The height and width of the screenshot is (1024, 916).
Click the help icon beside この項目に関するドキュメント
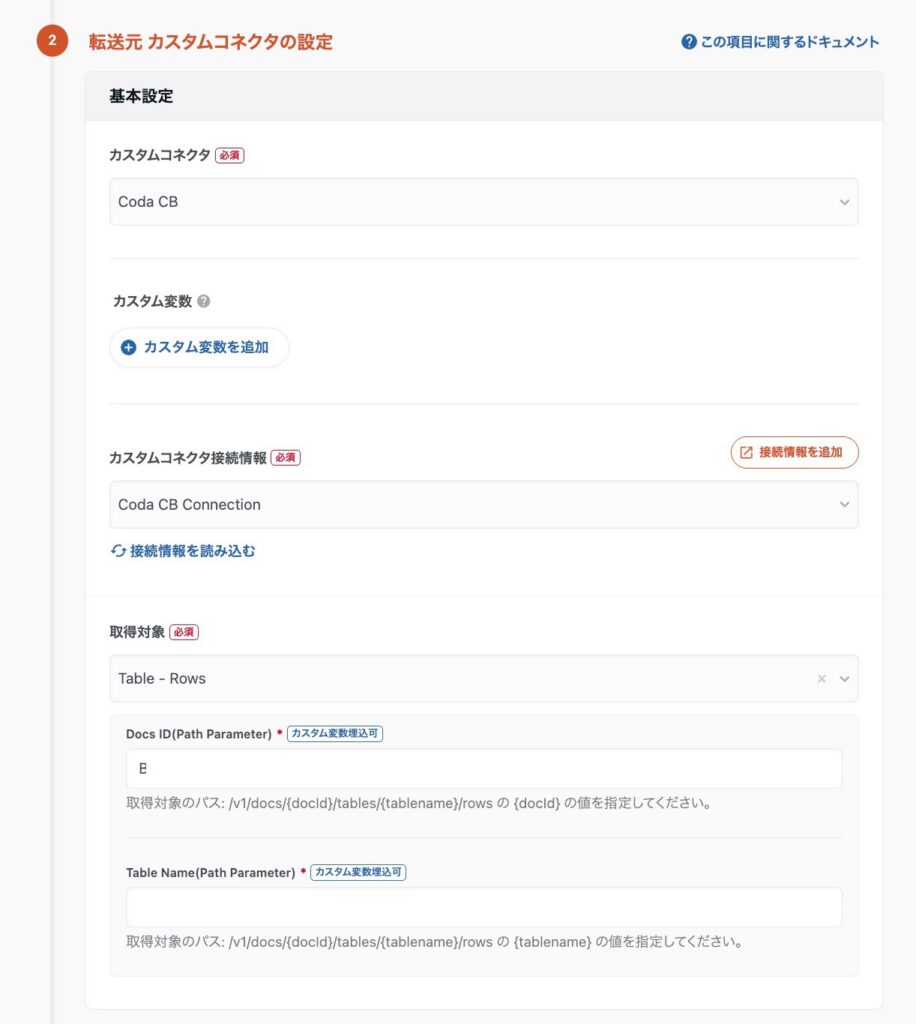(689, 42)
